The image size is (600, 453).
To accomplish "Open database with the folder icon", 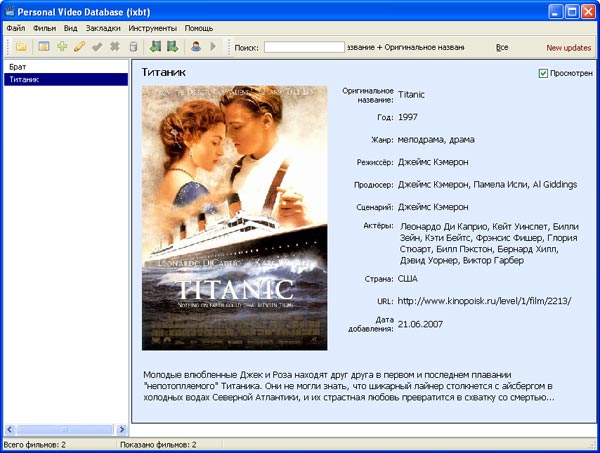I will [21, 47].
